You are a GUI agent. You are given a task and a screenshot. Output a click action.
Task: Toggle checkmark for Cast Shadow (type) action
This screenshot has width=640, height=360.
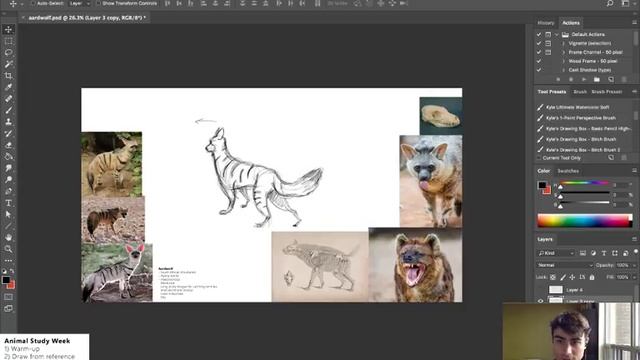(539, 70)
